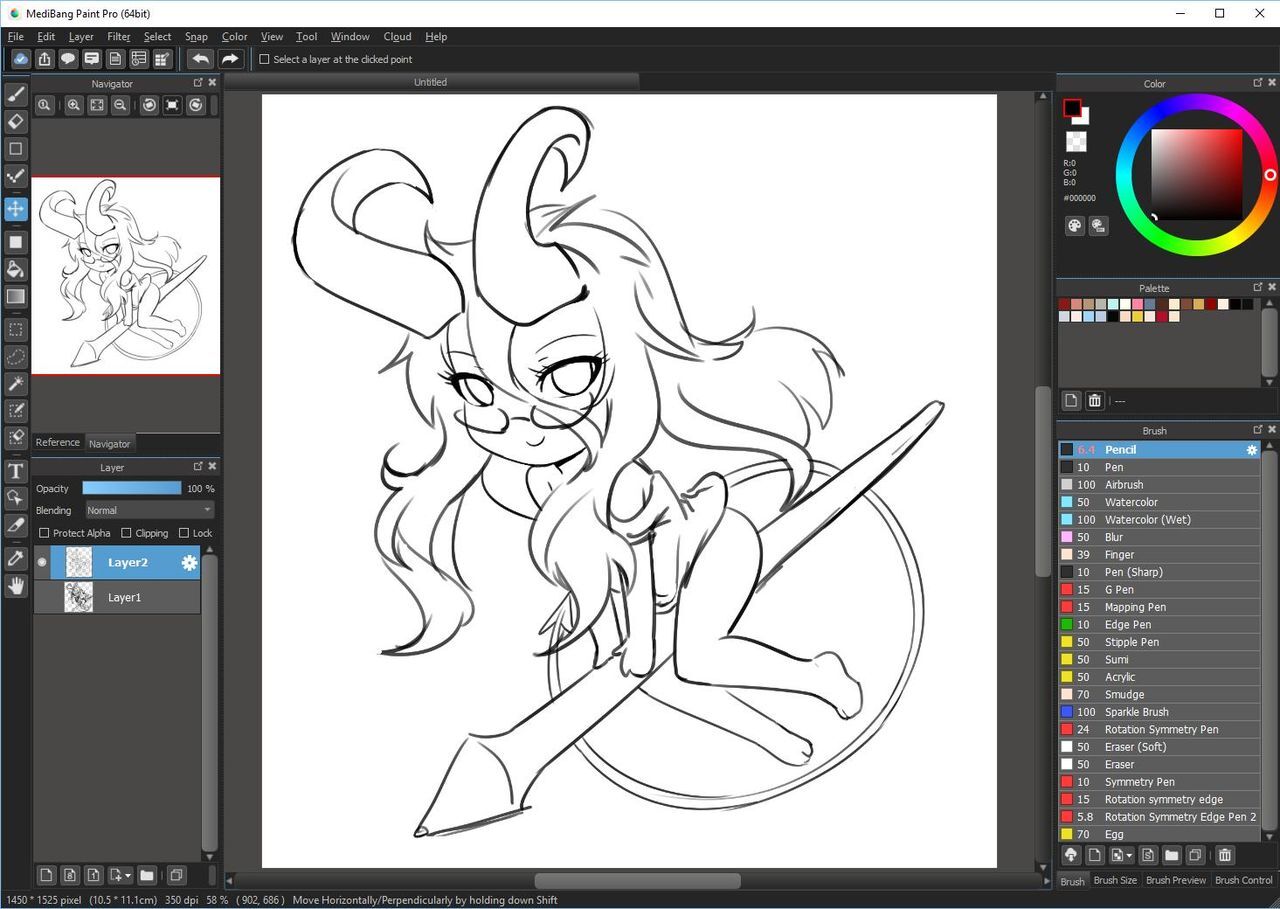Open the Filter menu

pos(119,36)
